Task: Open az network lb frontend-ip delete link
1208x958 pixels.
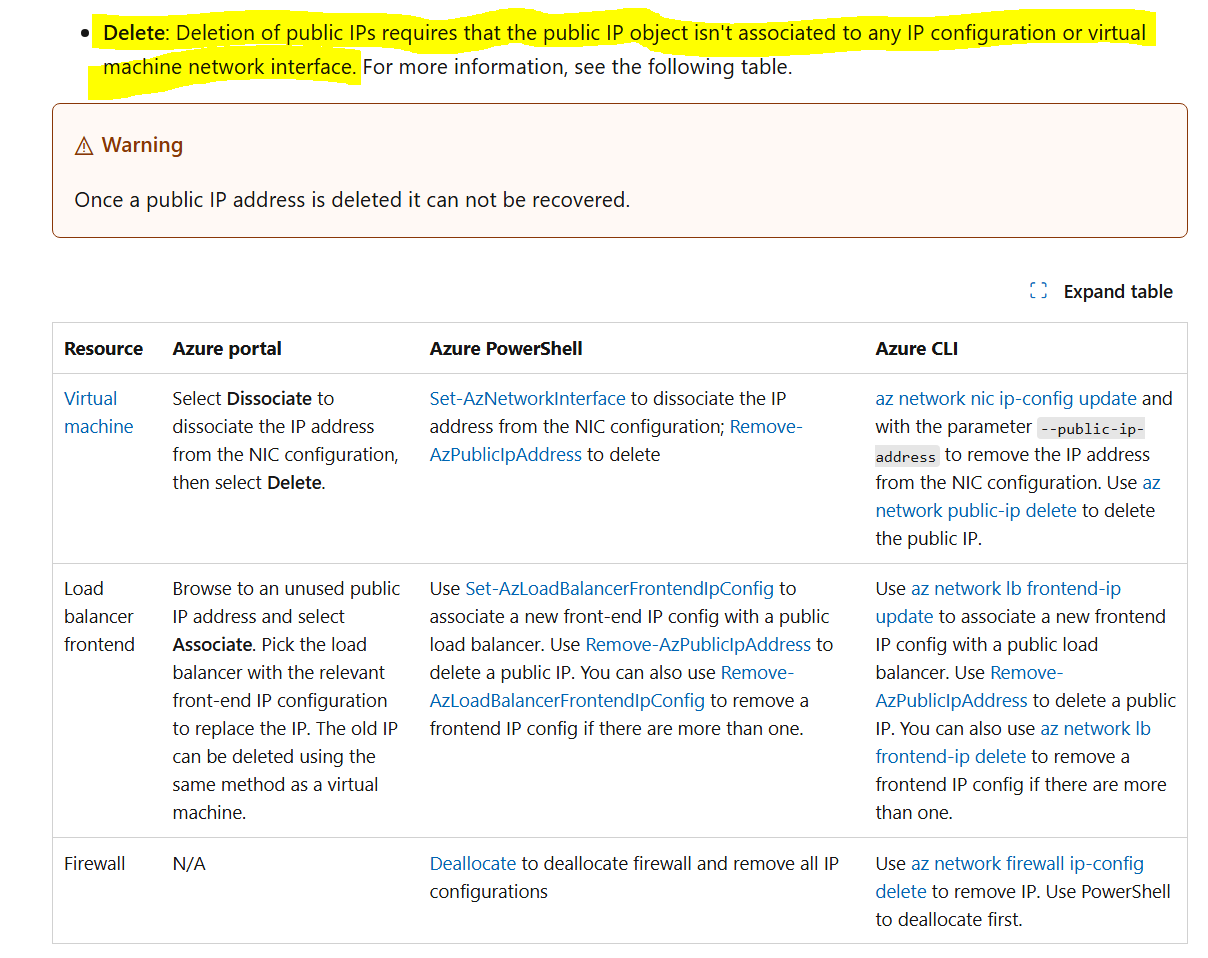Action: (x=1013, y=742)
